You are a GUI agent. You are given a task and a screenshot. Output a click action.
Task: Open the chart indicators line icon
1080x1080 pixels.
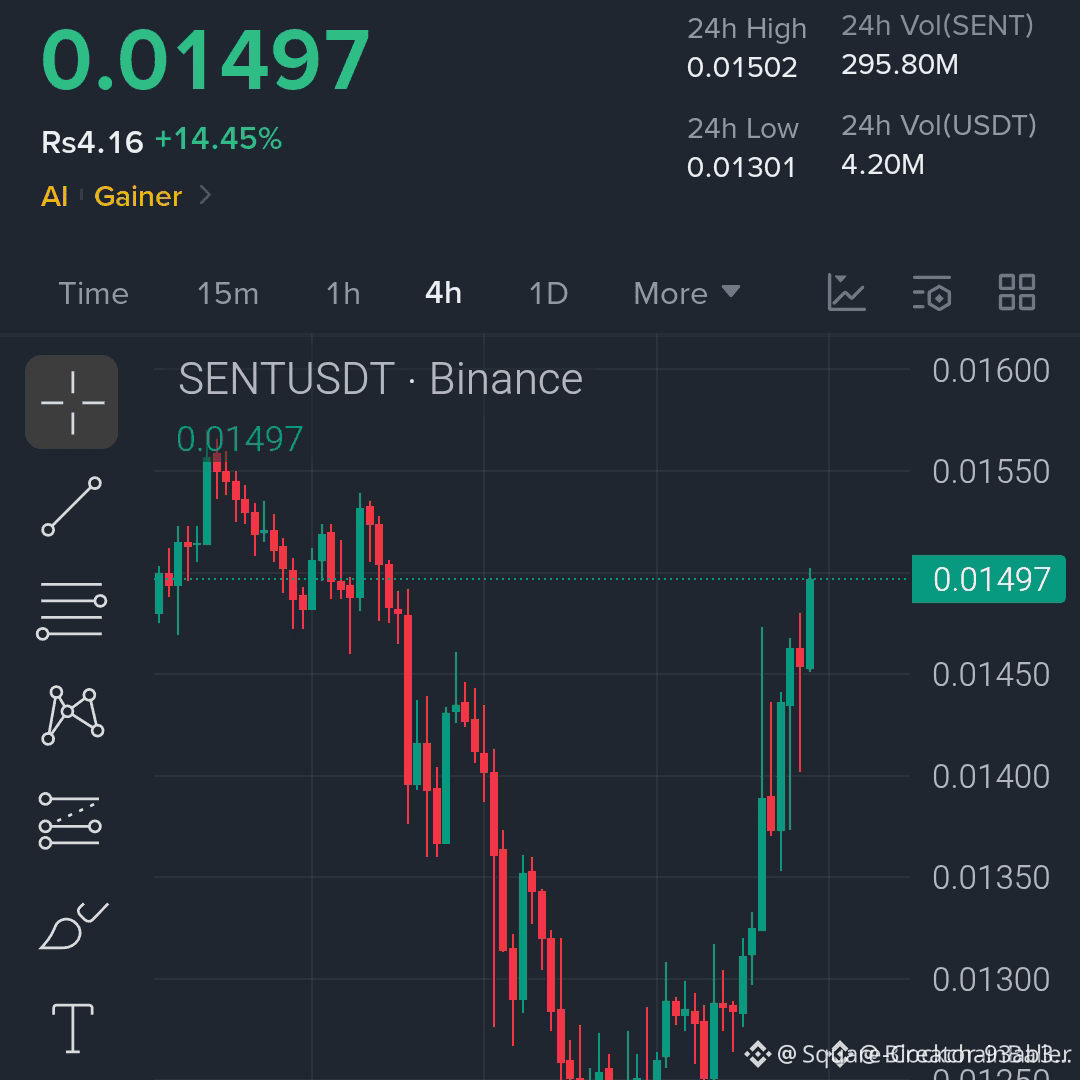pyautogui.click(x=847, y=293)
